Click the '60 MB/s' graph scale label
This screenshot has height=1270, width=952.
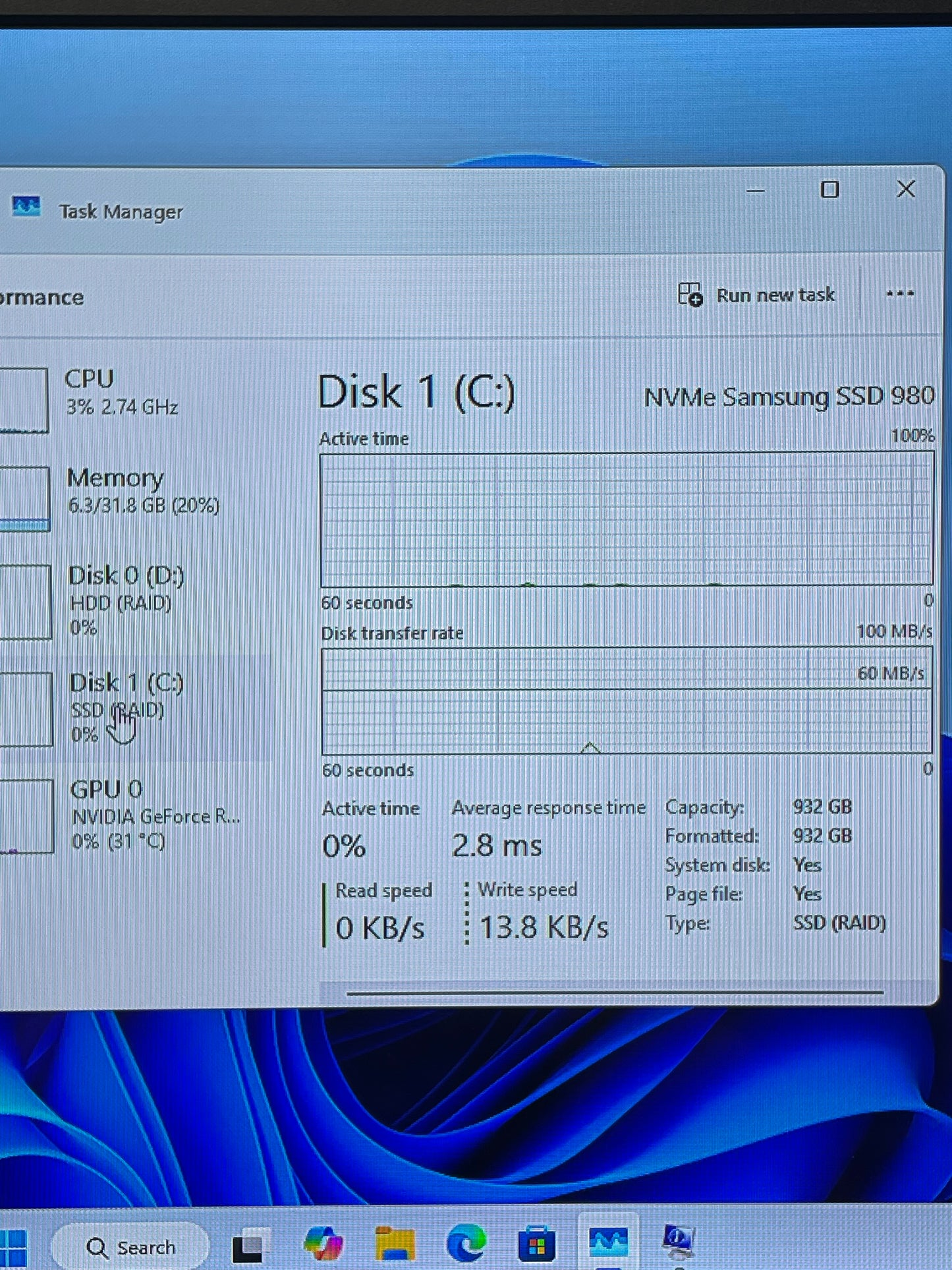pyautogui.click(x=891, y=674)
